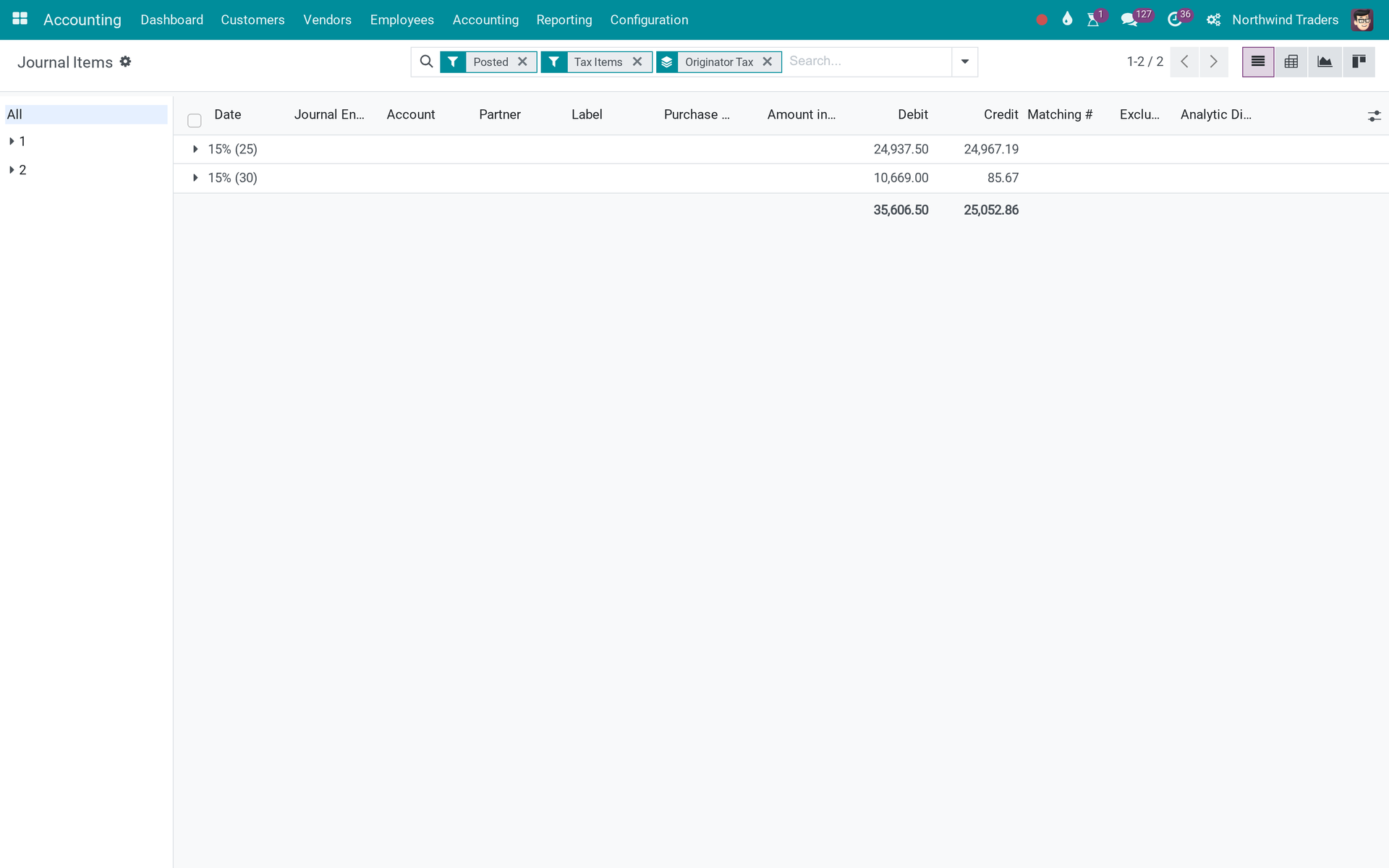Click the Originator Tax group-by layers icon
The image size is (1389, 868).
[x=667, y=62]
